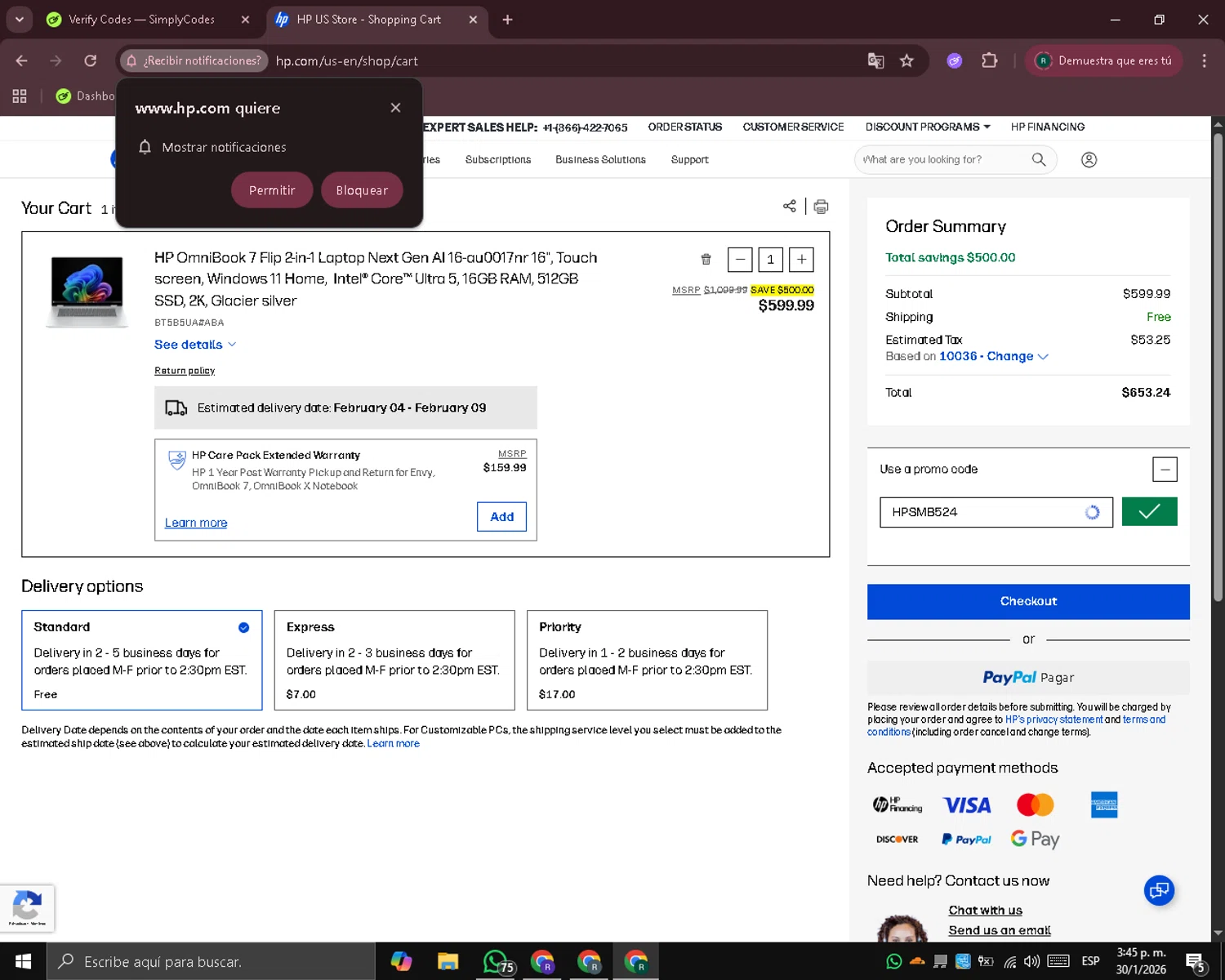1225x980 pixels.
Task: Open the apps grid in bookmarks bar
Action: 20,96
